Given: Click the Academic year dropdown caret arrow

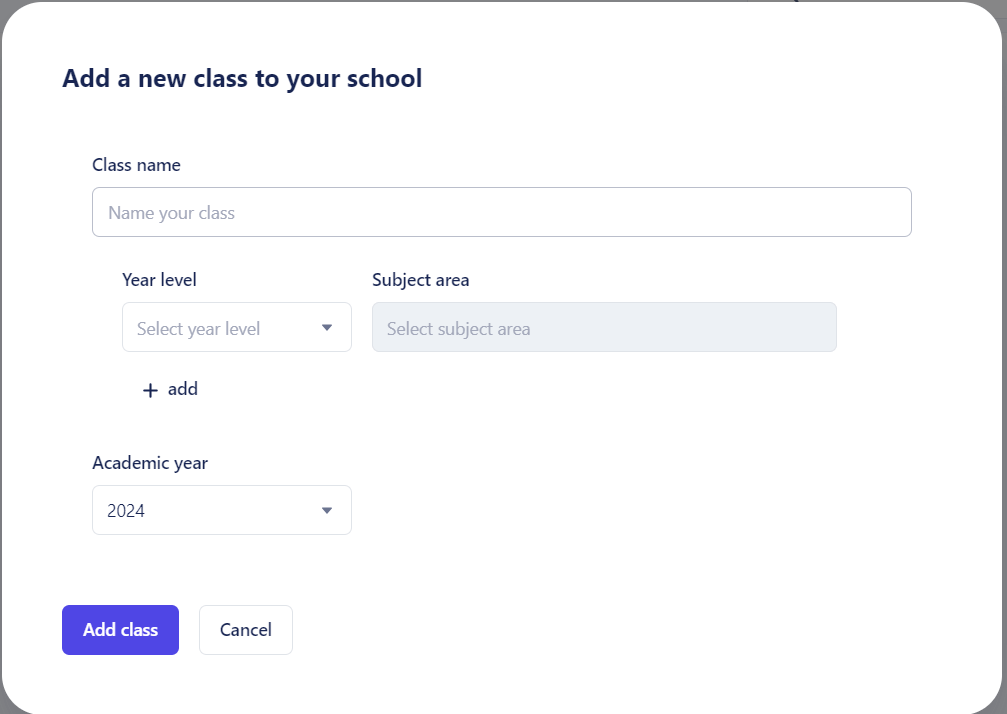Looking at the screenshot, I should tap(327, 510).
